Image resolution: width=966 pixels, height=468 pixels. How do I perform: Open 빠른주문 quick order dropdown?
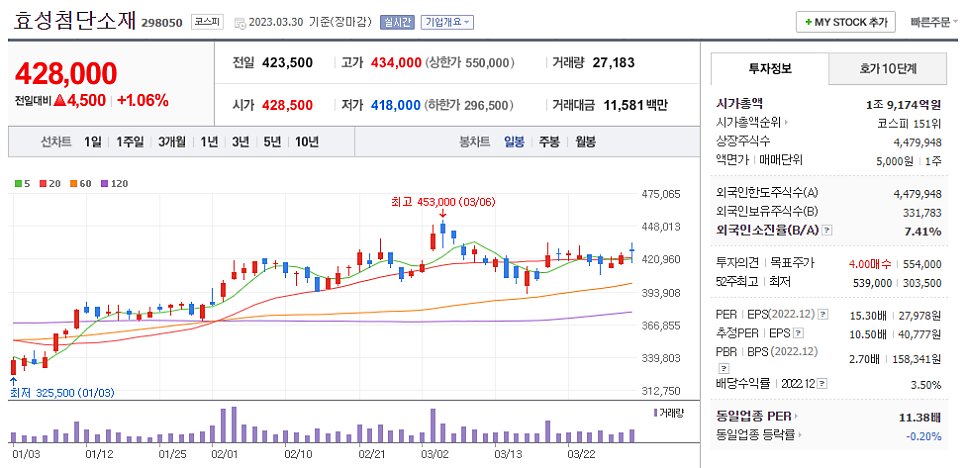933,22
